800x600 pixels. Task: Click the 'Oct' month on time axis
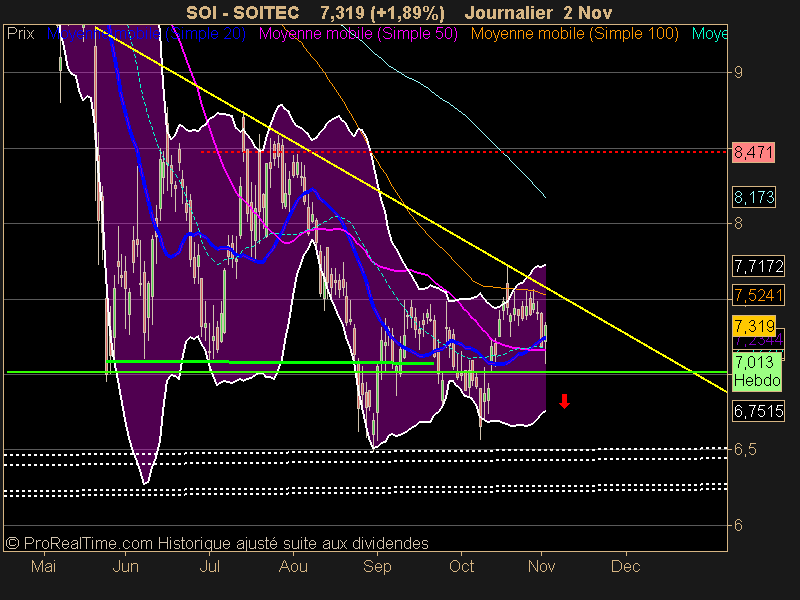click(x=461, y=566)
